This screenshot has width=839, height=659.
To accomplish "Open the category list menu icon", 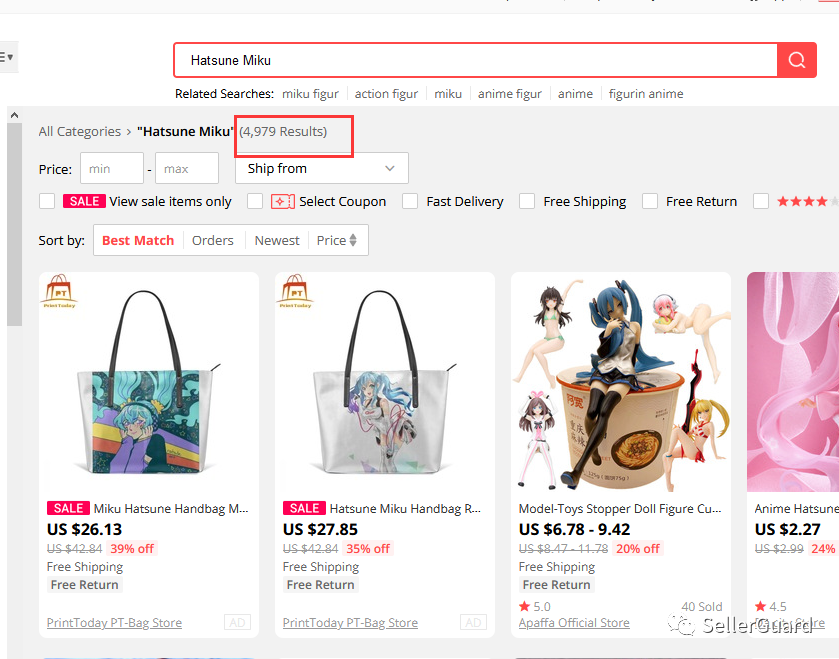I will pyautogui.click(x=6, y=57).
